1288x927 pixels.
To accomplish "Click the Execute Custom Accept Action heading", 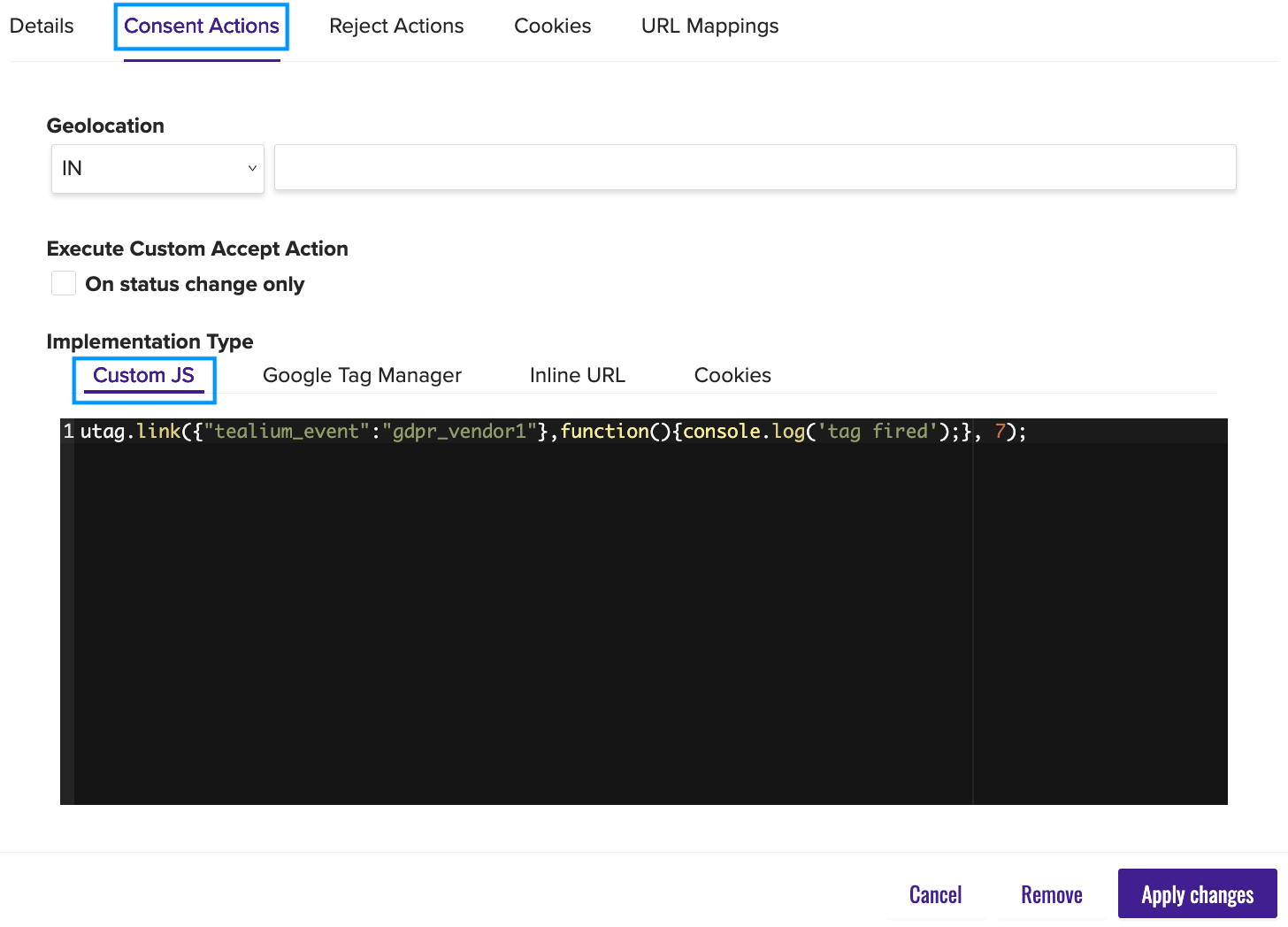I will point(197,249).
